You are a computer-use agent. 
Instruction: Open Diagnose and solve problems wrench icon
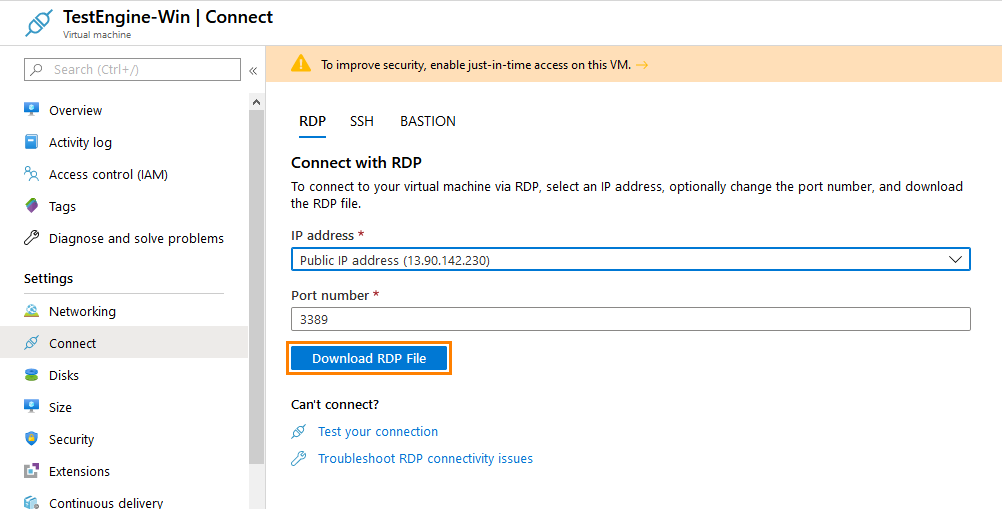click(x=31, y=238)
